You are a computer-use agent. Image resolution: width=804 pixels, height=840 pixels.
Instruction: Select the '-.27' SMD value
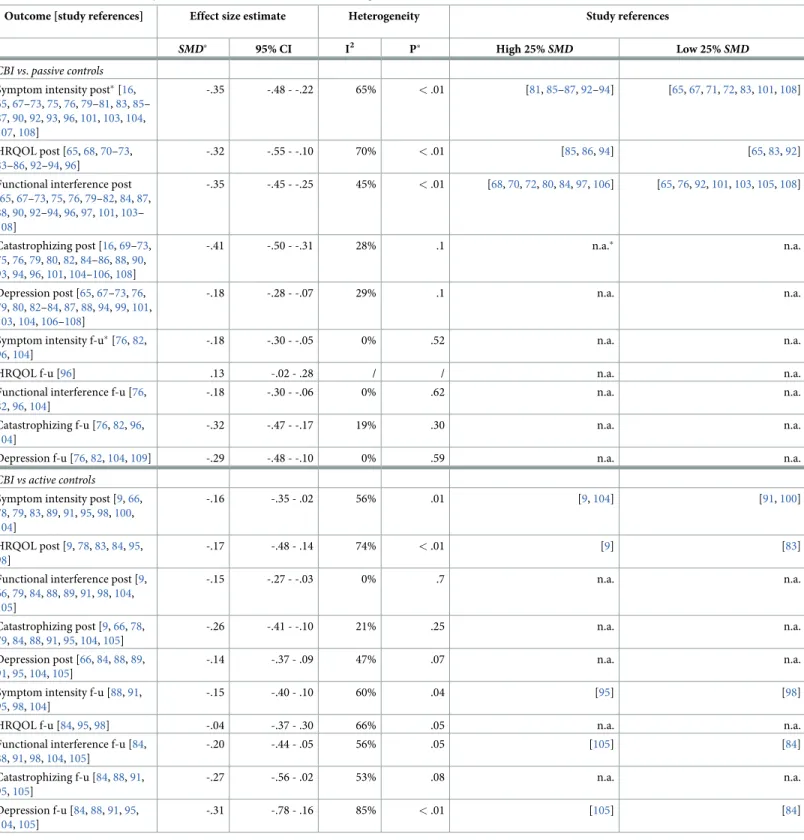pyautogui.click(x=215, y=777)
